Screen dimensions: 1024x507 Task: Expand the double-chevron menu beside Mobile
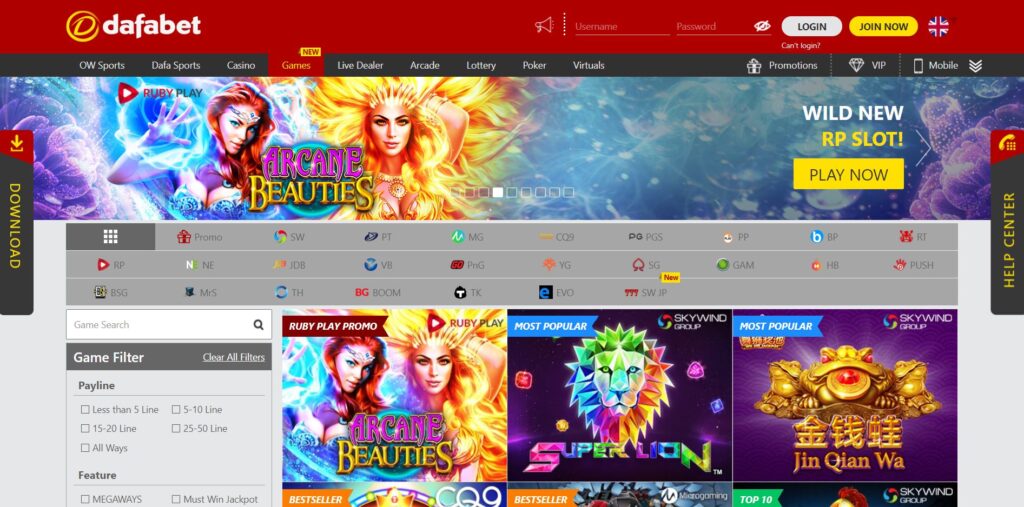tap(975, 65)
